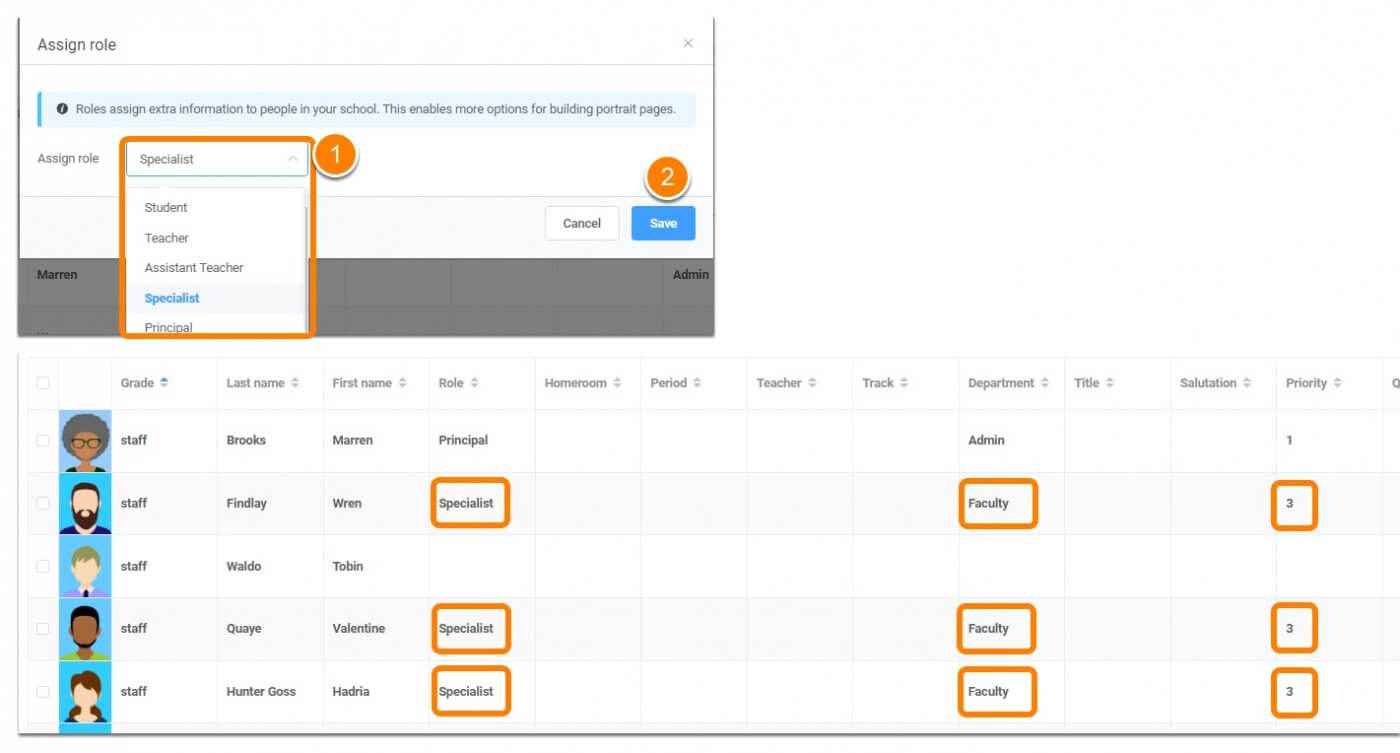1400x753 pixels.
Task: Open the Assign role dropdown showing Specialist
Action: 217,159
